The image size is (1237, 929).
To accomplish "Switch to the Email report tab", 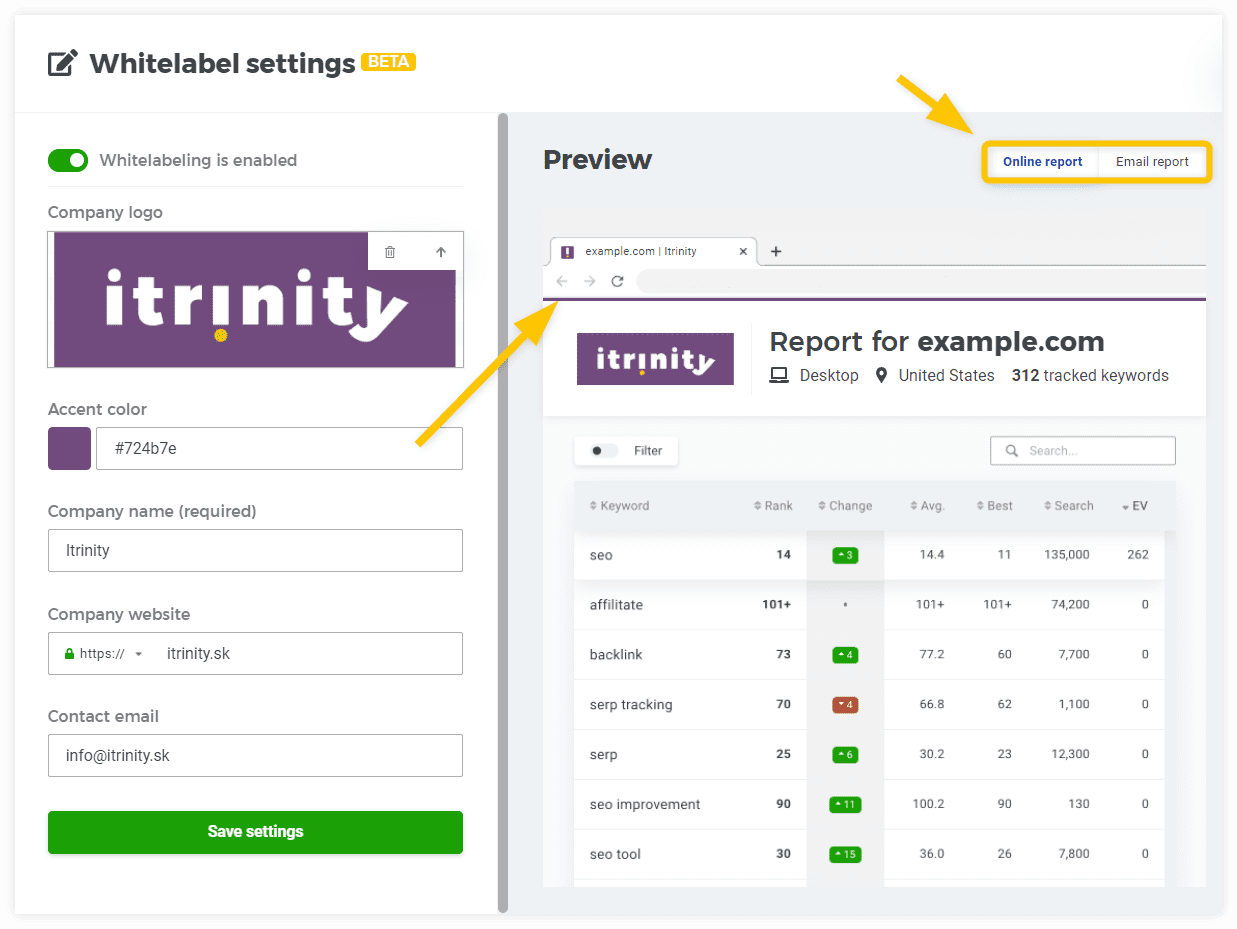I will coord(1153,161).
